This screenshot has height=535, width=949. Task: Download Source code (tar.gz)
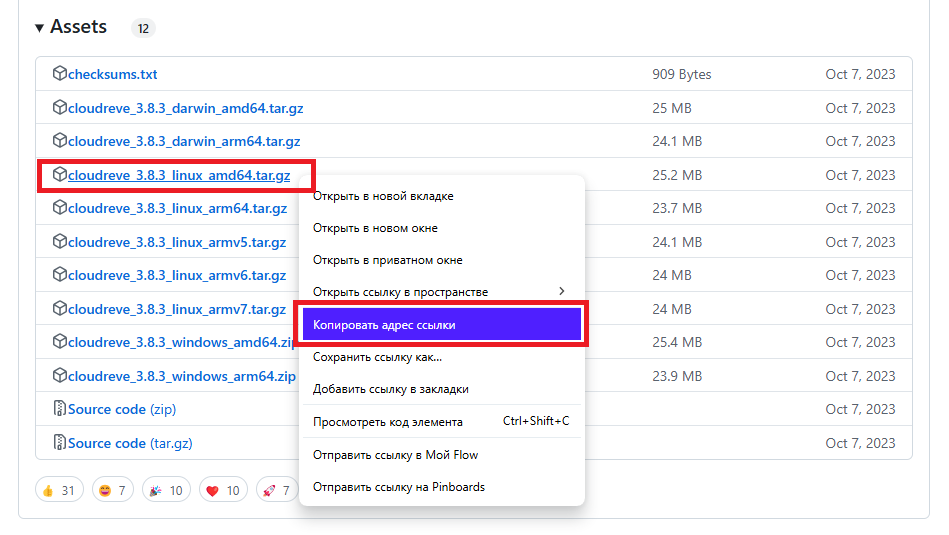[130, 444]
